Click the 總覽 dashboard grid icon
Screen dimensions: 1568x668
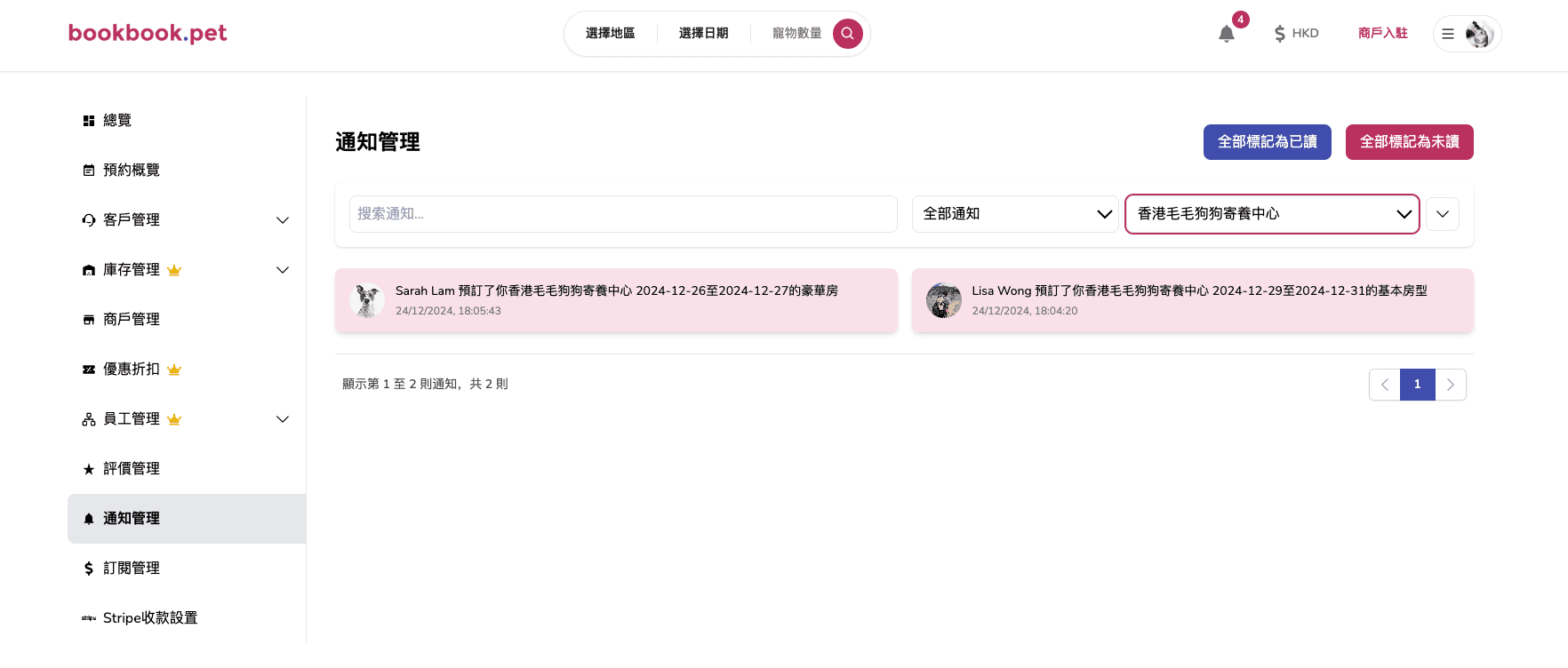point(89,121)
